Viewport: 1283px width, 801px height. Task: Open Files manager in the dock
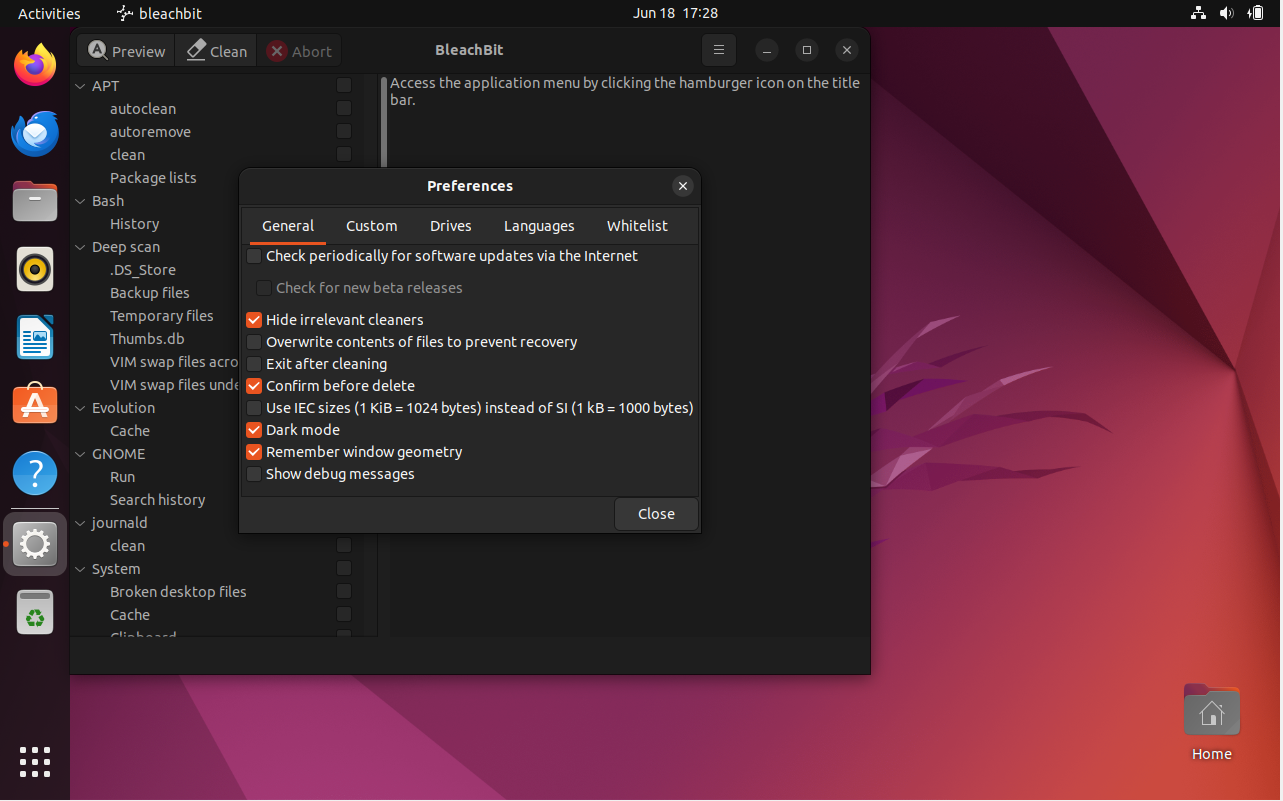(35, 201)
